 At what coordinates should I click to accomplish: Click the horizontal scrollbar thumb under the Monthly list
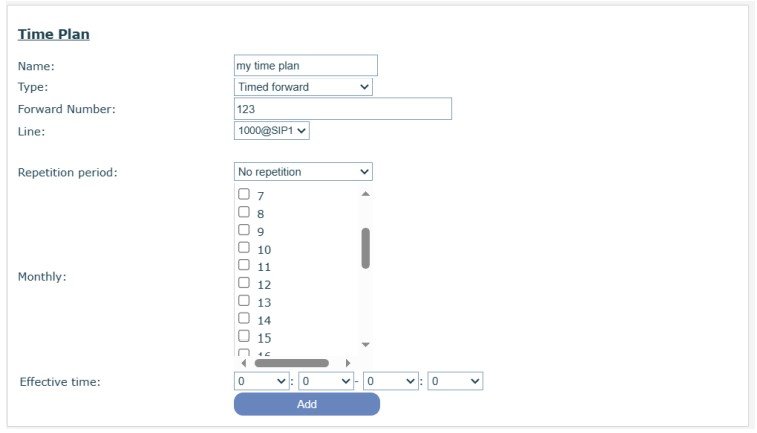click(292, 363)
